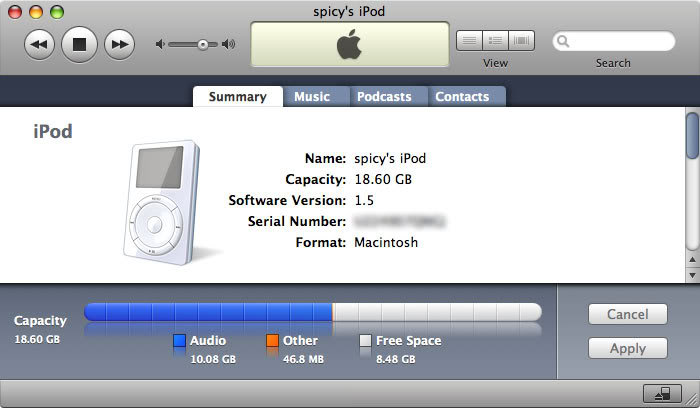
Task: Click the iPod device illustration
Action: (163, 203)
